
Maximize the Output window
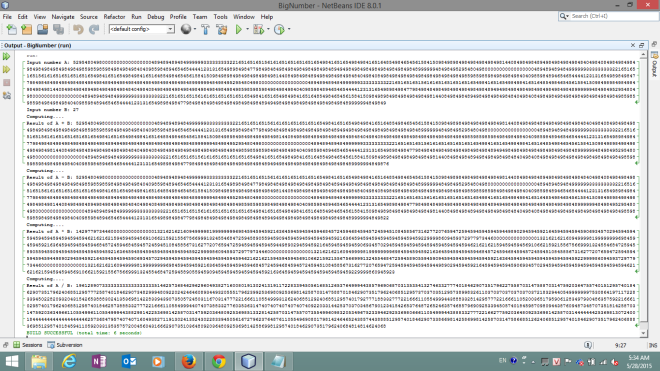tap(641, 45)
